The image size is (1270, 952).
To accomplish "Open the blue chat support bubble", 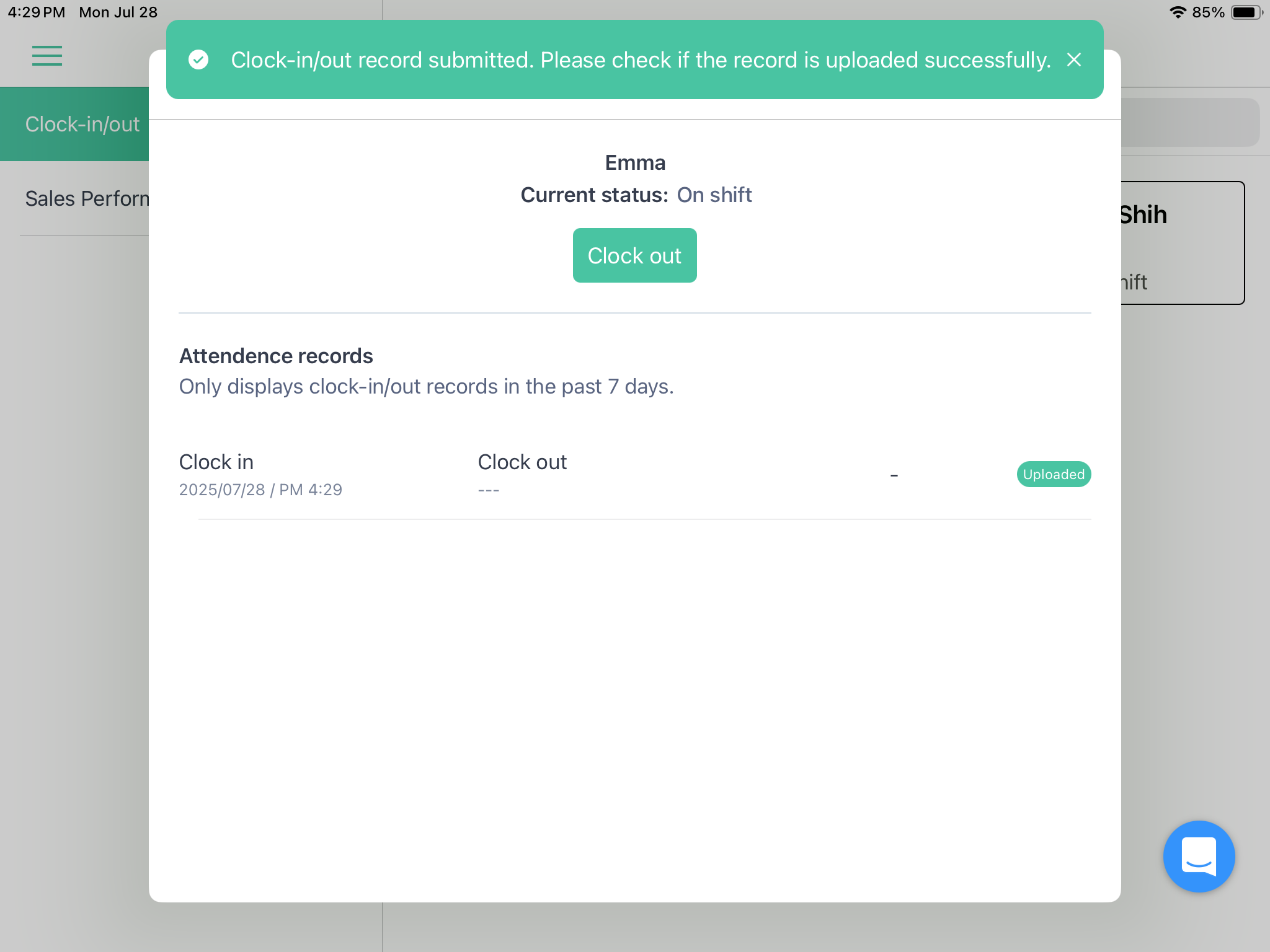I will pos(1199,856).
